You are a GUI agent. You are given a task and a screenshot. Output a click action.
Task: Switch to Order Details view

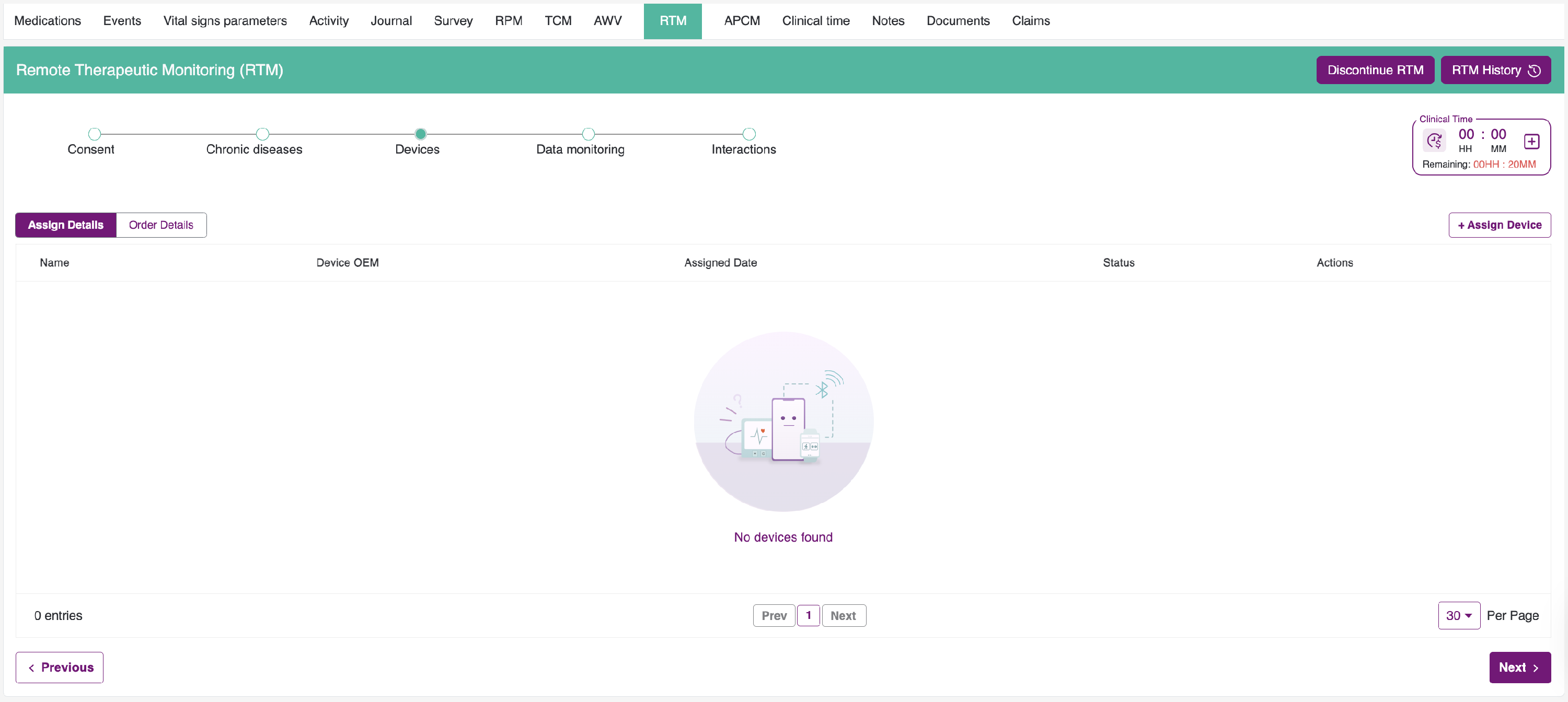coord(160,225)
